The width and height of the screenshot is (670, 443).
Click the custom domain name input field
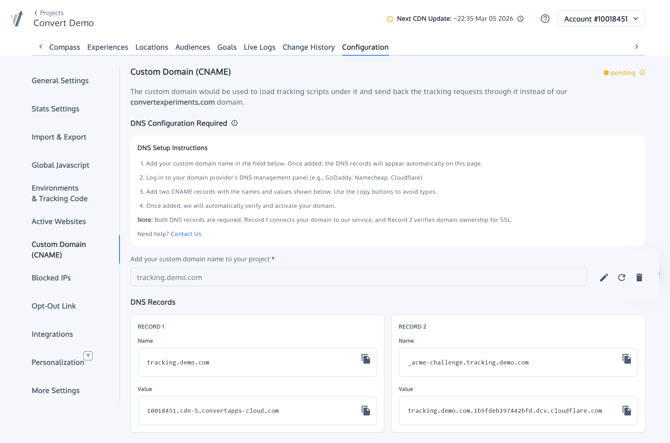point(358,277)
